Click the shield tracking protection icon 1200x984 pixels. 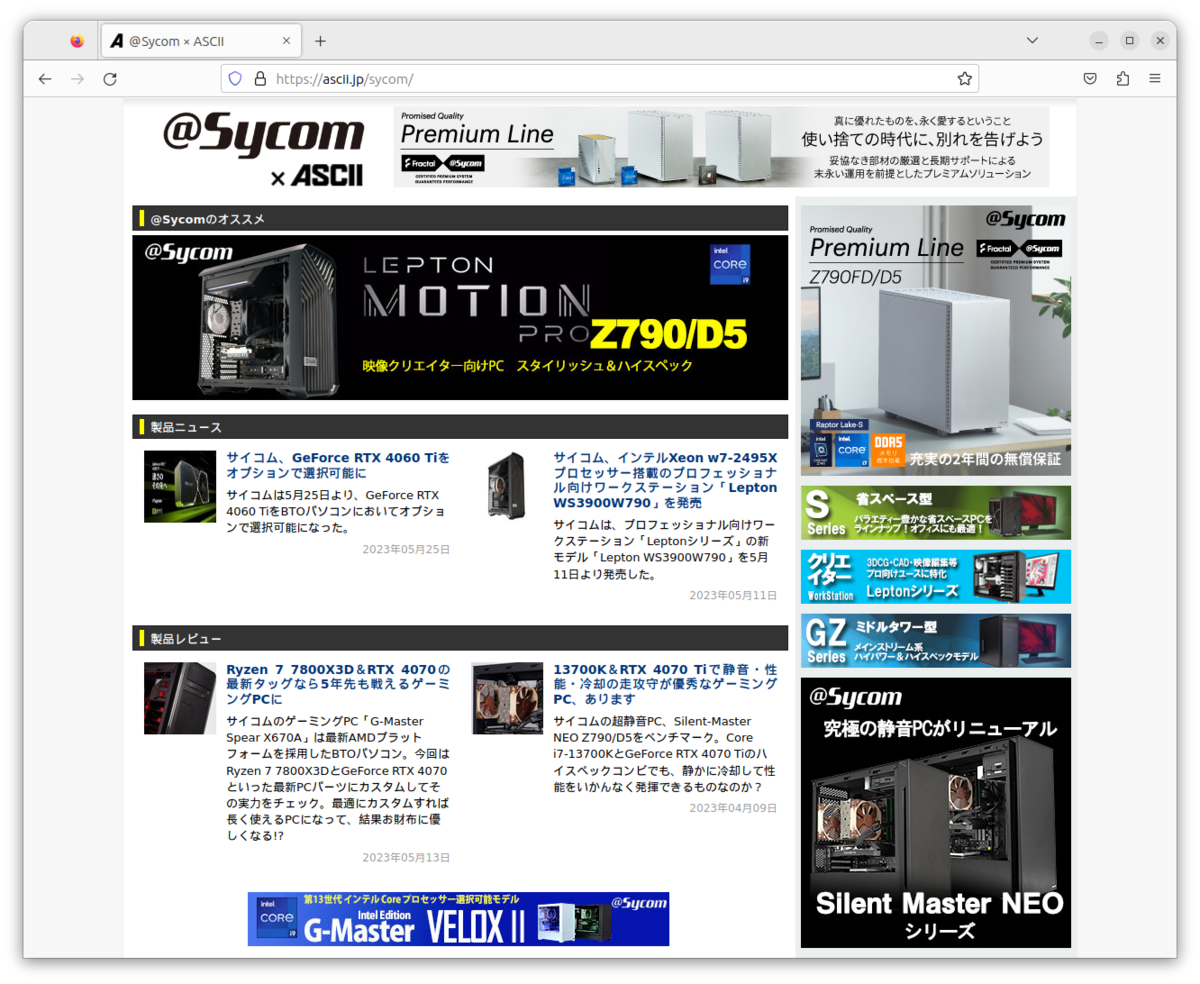(235, 79)
